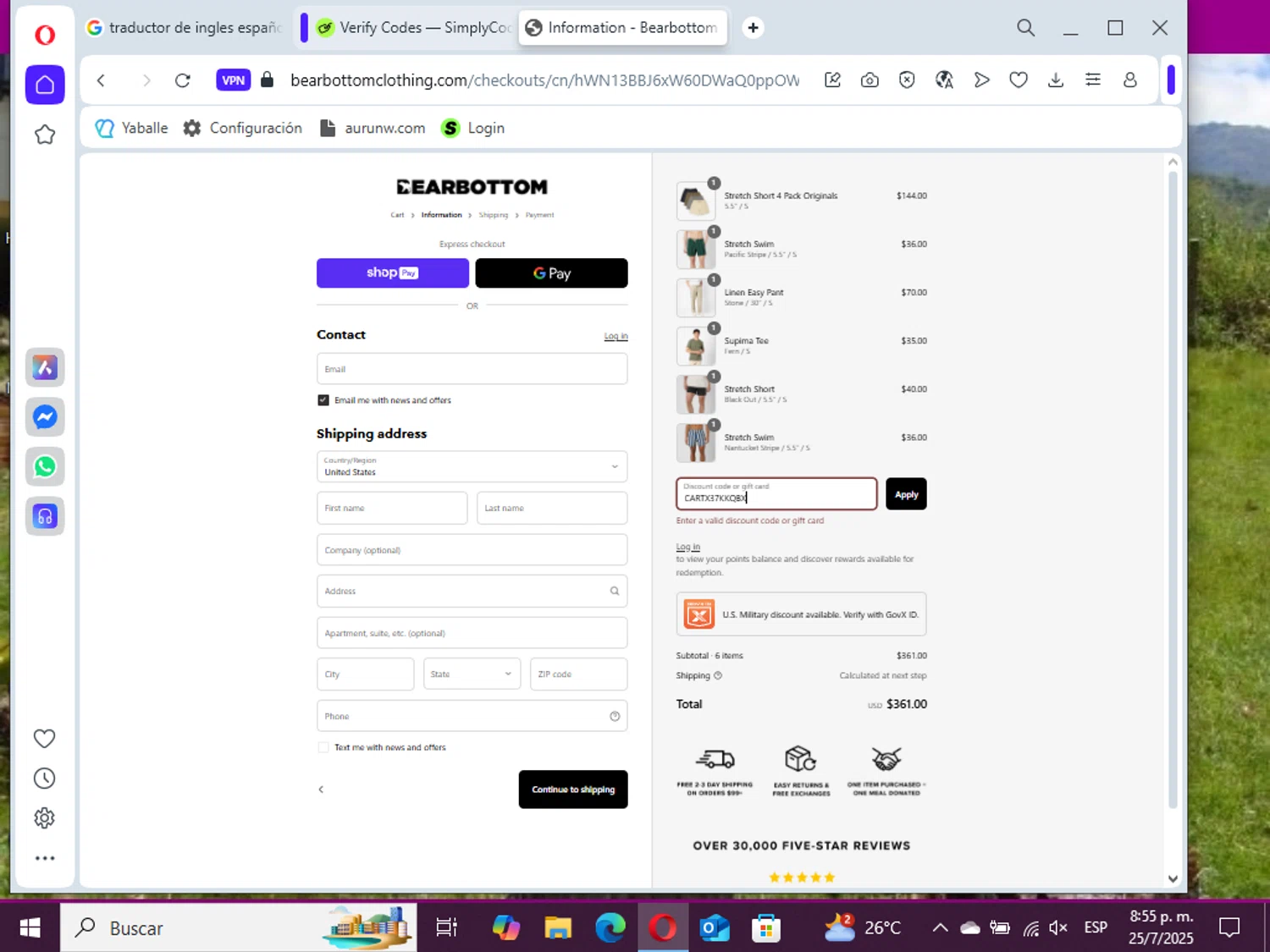Screen dimensions: 1270x952
Task: Apply the discount code
Action: 906,494
